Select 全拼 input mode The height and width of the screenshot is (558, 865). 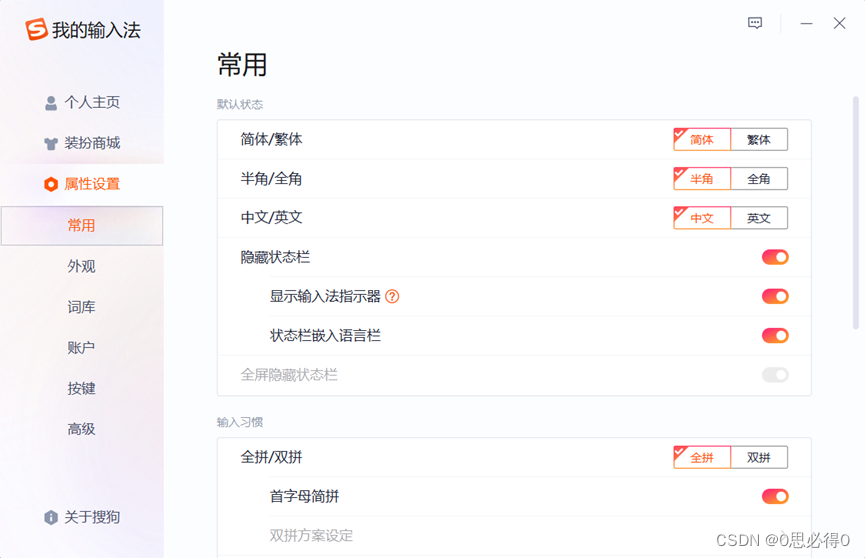(x=702, y=458)
